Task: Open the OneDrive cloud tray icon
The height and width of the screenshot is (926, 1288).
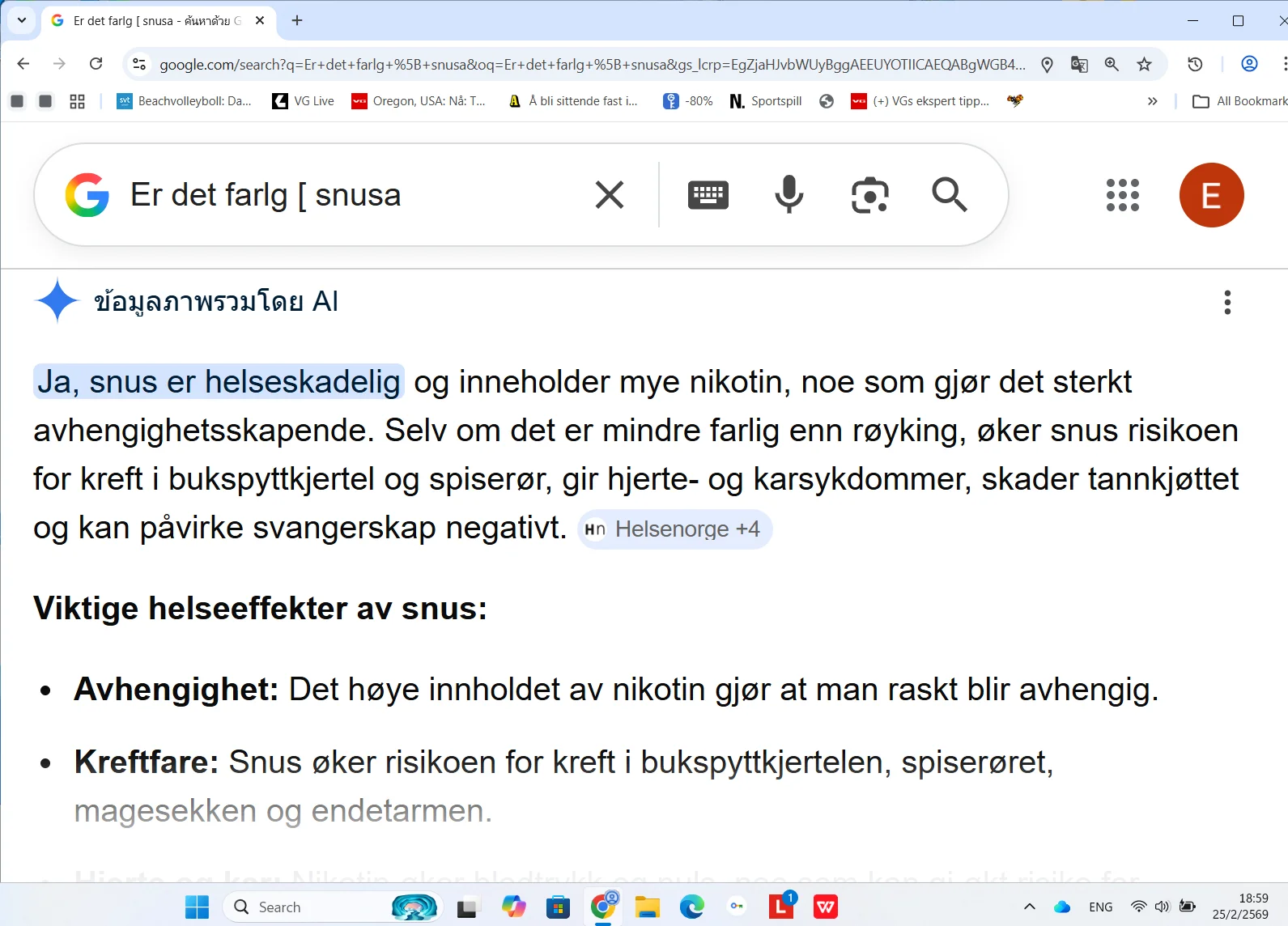Action: coord(1062,907)
